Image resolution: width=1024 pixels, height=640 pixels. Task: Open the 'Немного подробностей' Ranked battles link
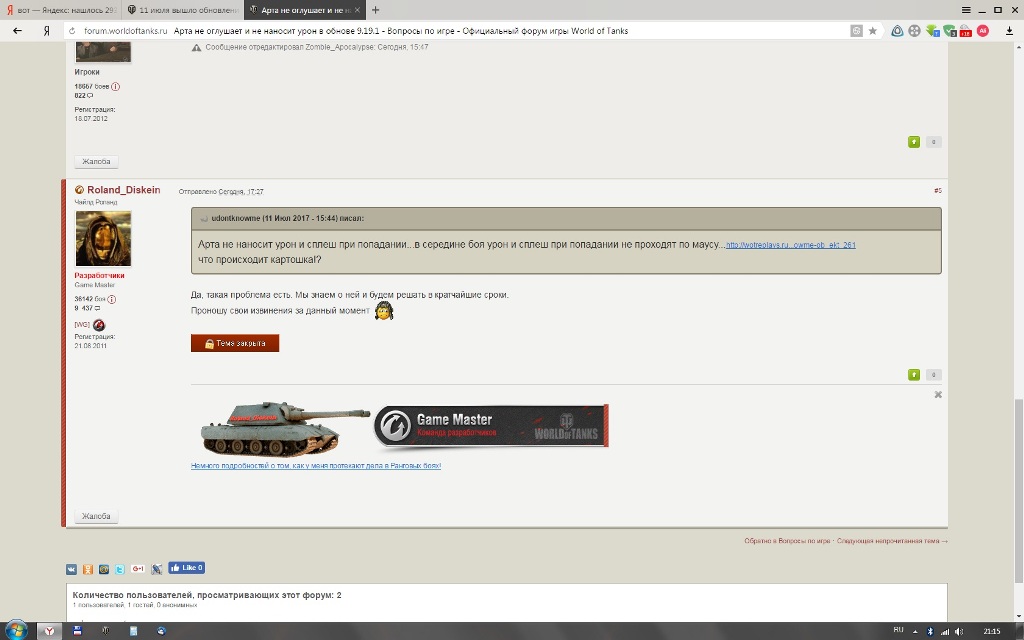(316, 466)
